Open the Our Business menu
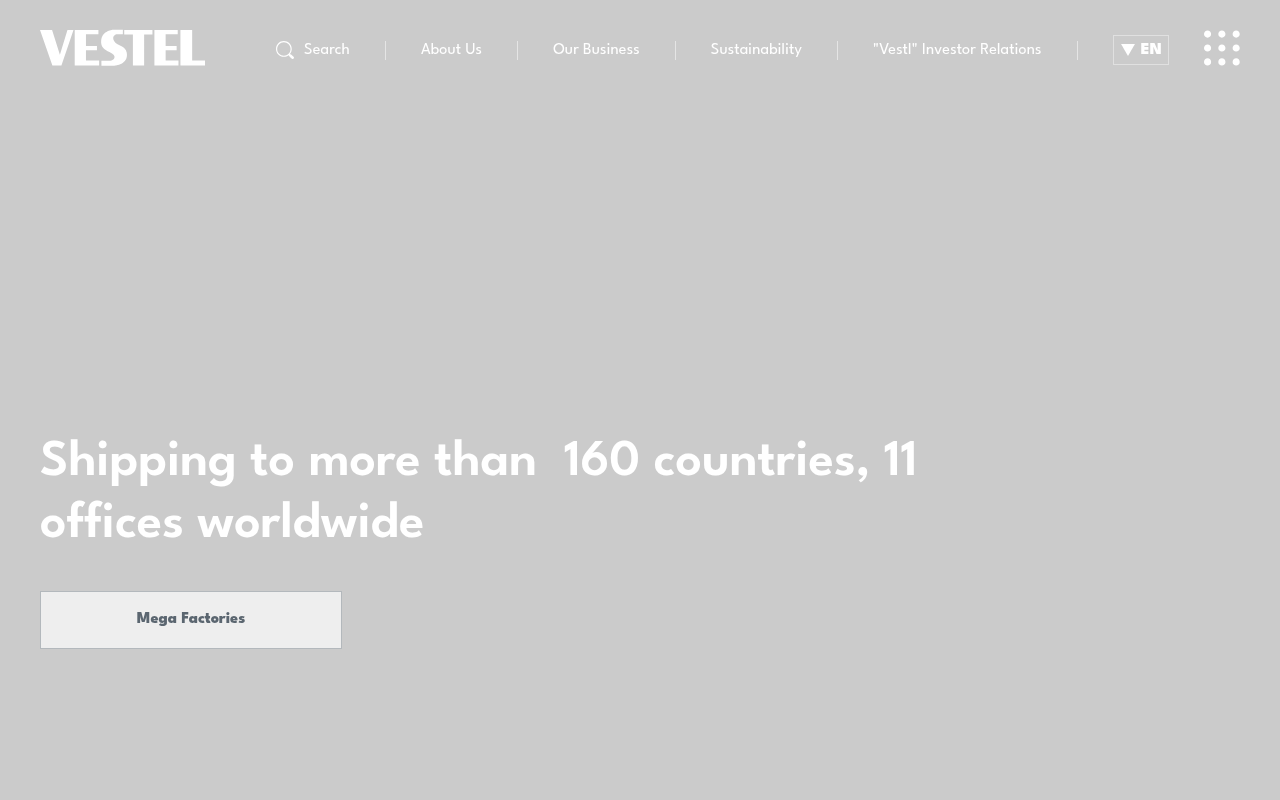1280x800 pixels. [x=596, y=50]
